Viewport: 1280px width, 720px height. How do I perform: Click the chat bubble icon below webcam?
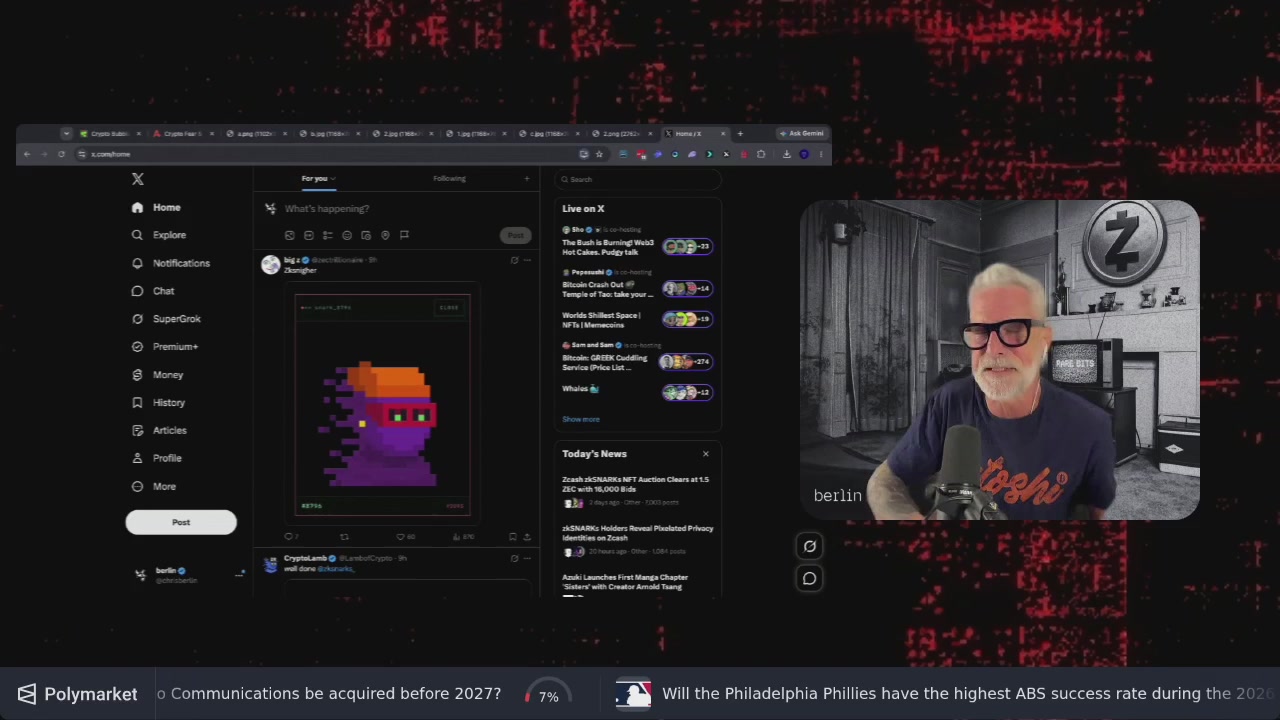click(x=810, y=579)
